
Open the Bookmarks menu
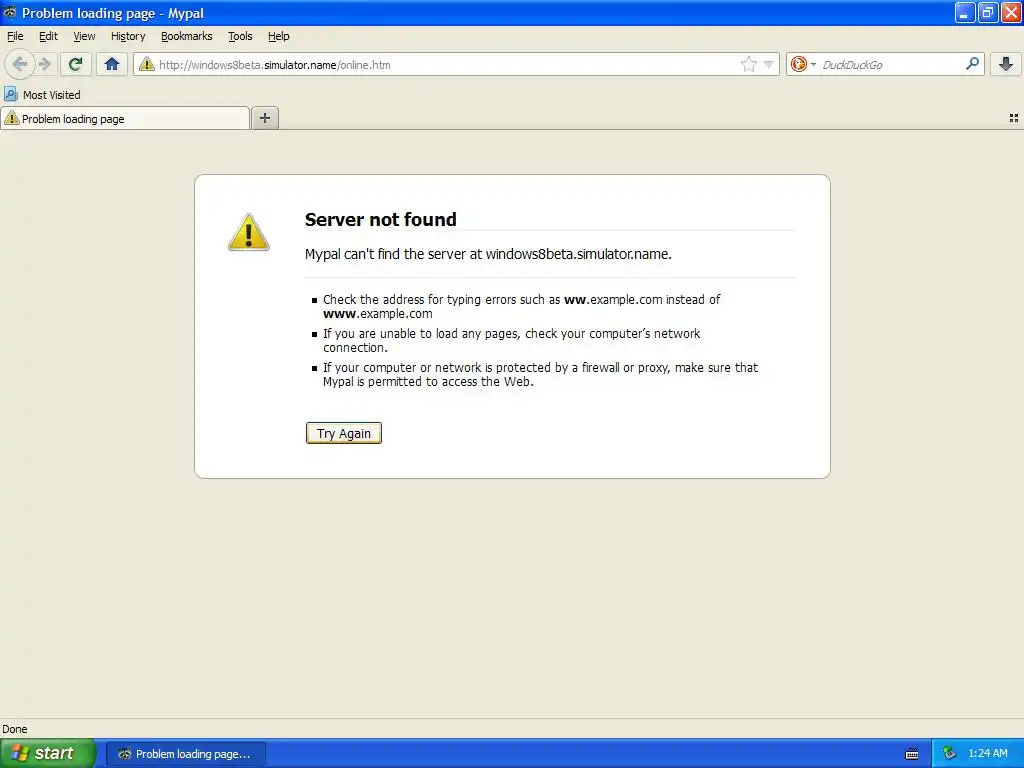(x=187, y=36)
